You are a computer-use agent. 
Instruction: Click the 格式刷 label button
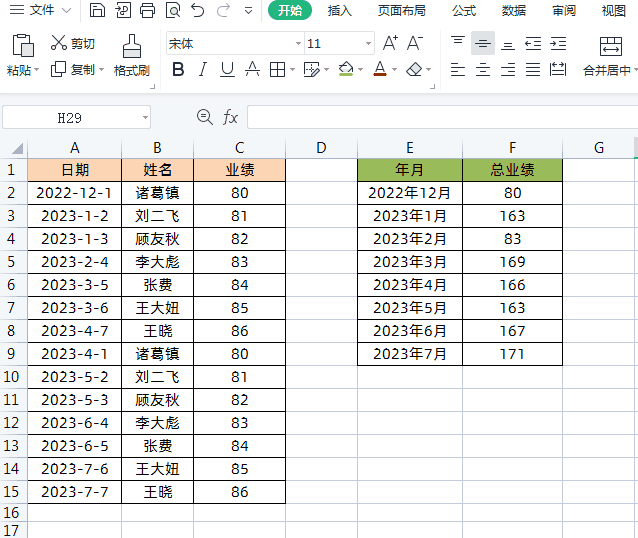(x=132, y=70)
